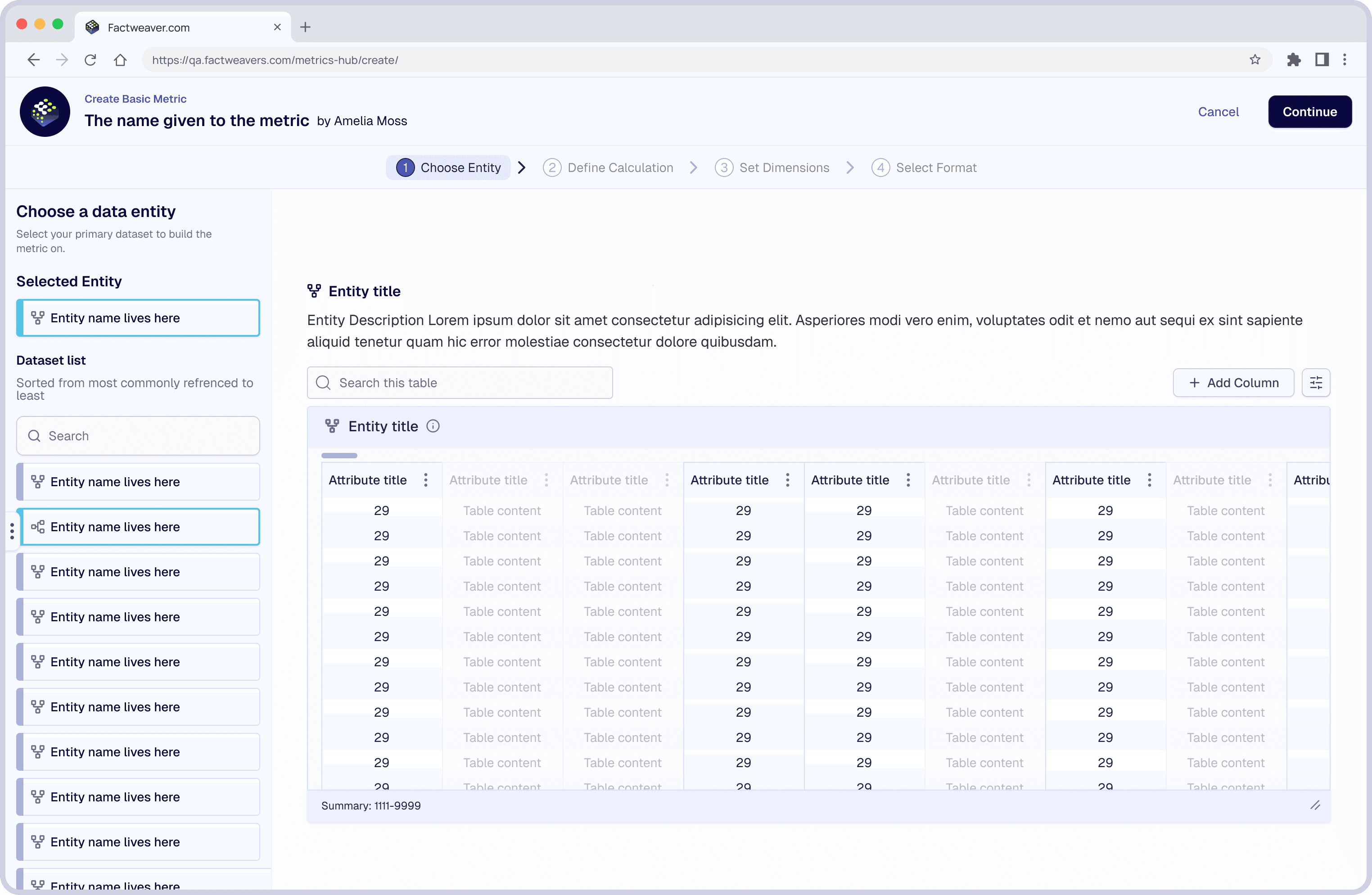1372x895 pixels.
Task: Open the eighth Attribute title column options menu
Action: (x=1270, y=480)
